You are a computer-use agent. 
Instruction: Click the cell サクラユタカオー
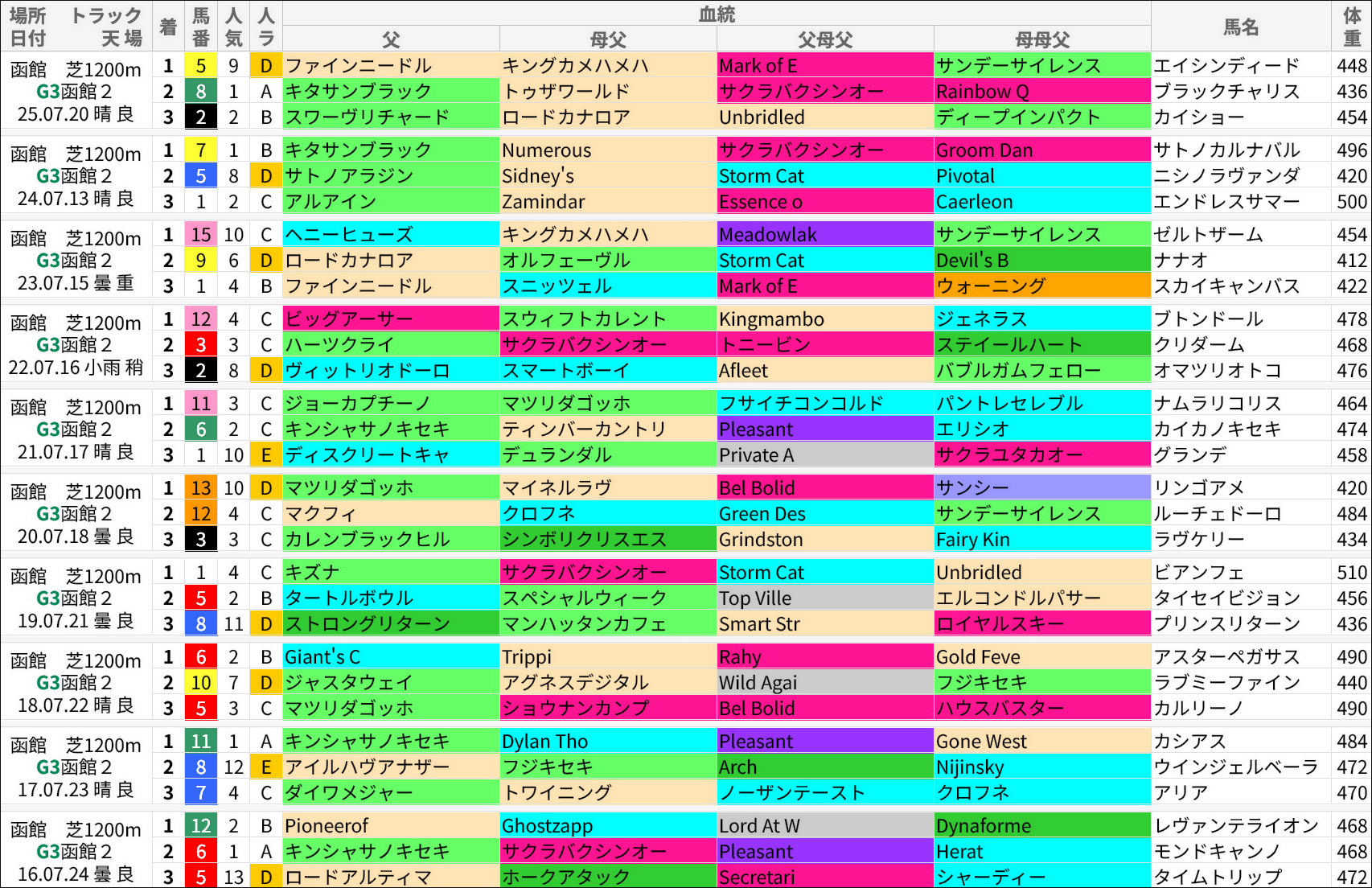[1042, 454]
